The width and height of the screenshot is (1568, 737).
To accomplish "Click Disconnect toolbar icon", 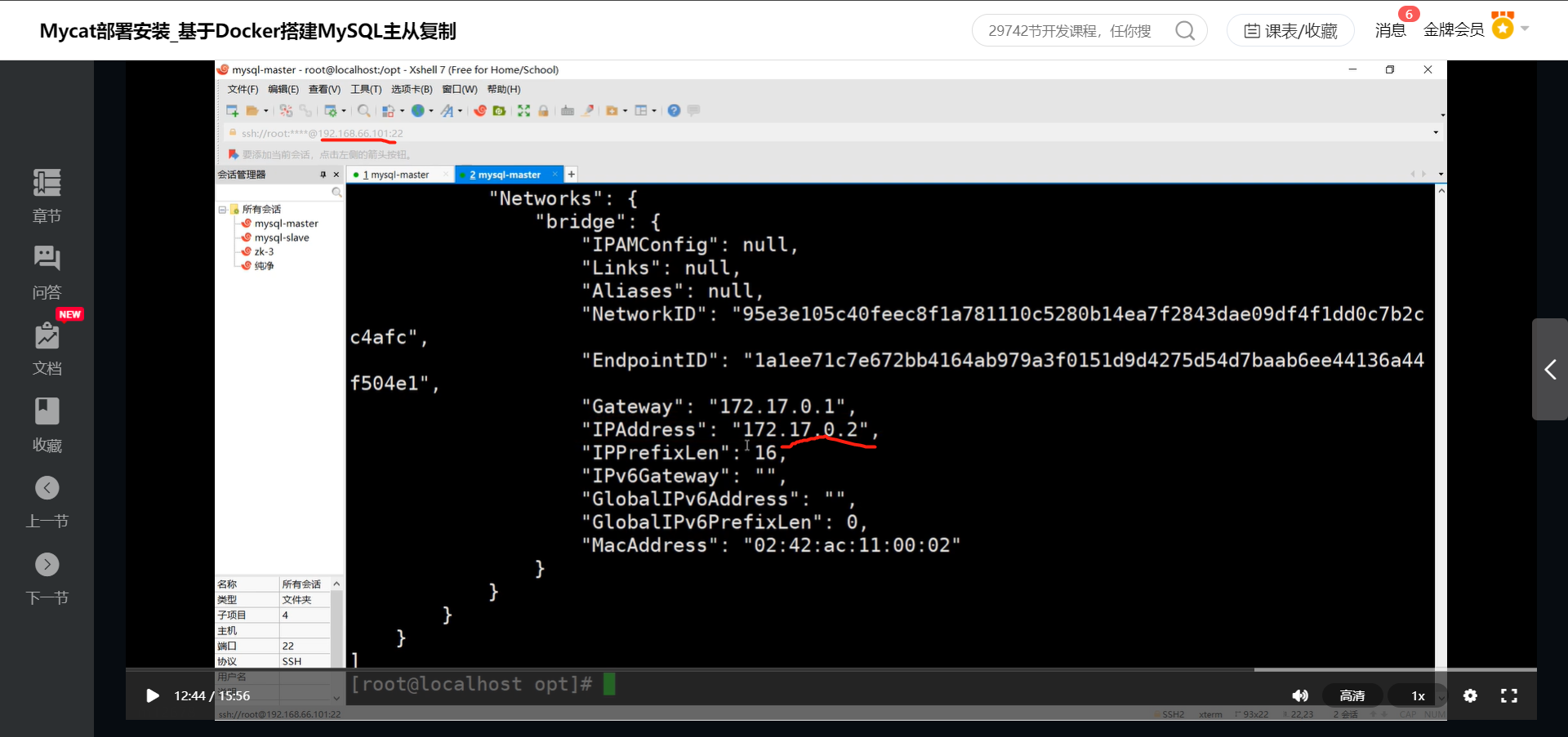I will [286, 110].
